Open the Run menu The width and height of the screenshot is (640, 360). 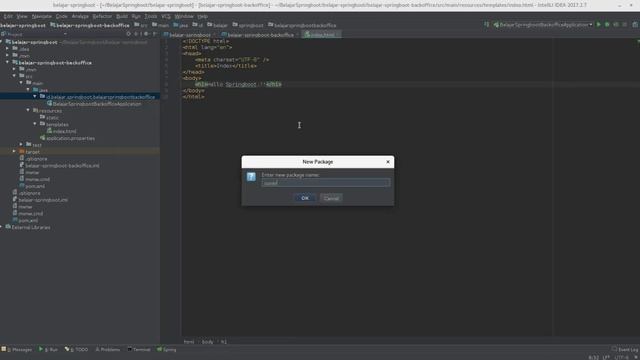tap(136, 16)
